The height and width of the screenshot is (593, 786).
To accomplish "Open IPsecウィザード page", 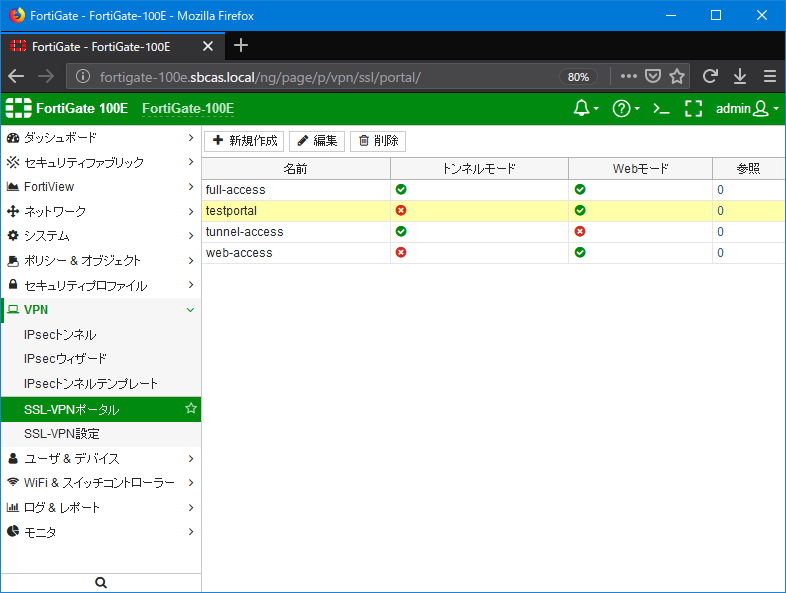I will point(101,359).
